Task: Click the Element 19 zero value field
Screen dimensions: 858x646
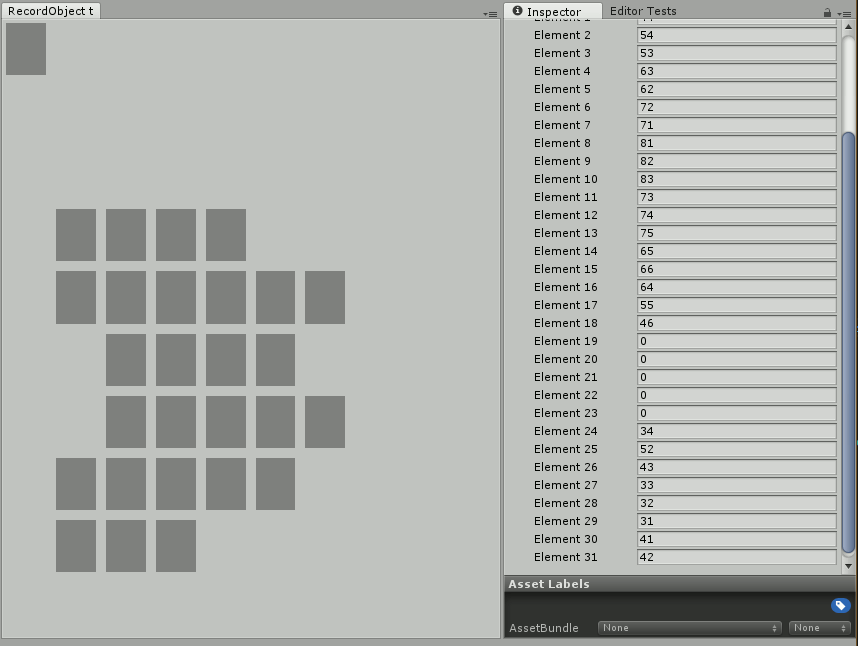Action: coord(737,342)
